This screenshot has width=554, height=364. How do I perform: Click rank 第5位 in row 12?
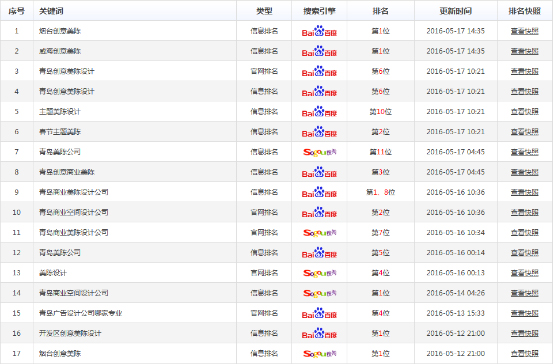[x=381, y=253]
